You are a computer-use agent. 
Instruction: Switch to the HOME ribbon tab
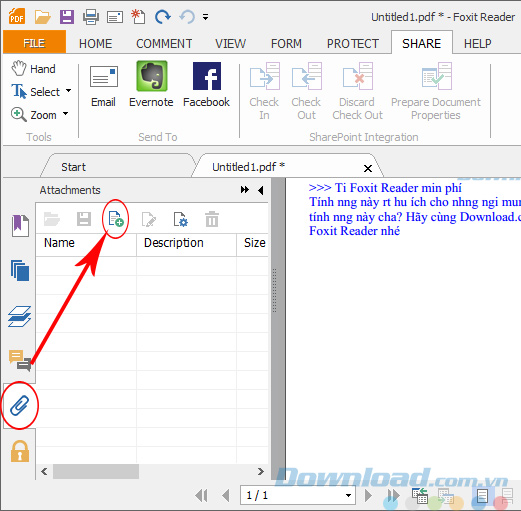pyautogui.click(x=95, y=43)
